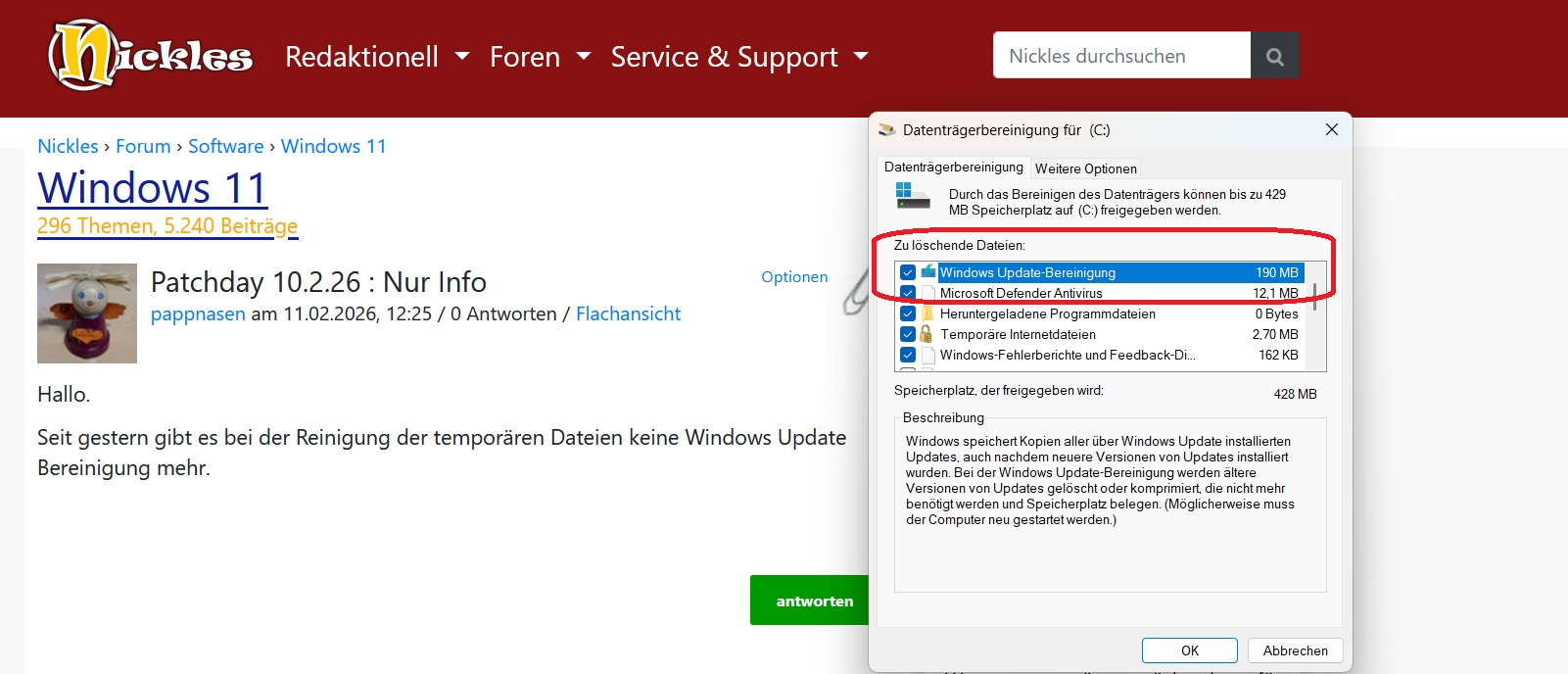Image resolution: width=1568 pixels, height=674 pixels.
Task: Uncheck Windows Update-Bereinigung checkbox
Action: (908, 272)
